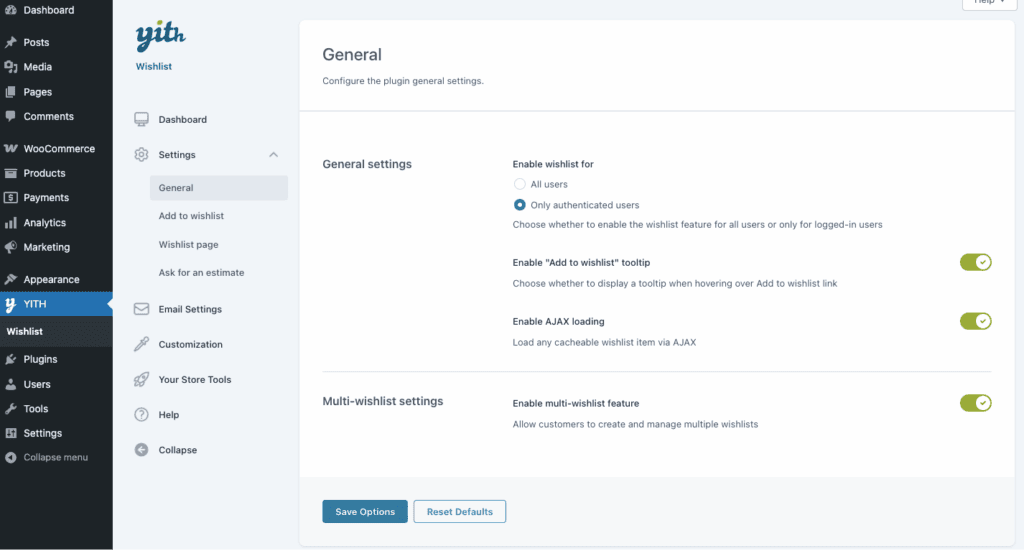The height and width of the screenshot is (556, 1024).
Task: Open Products in admin sidebar
Action: (x=44, y=174)
